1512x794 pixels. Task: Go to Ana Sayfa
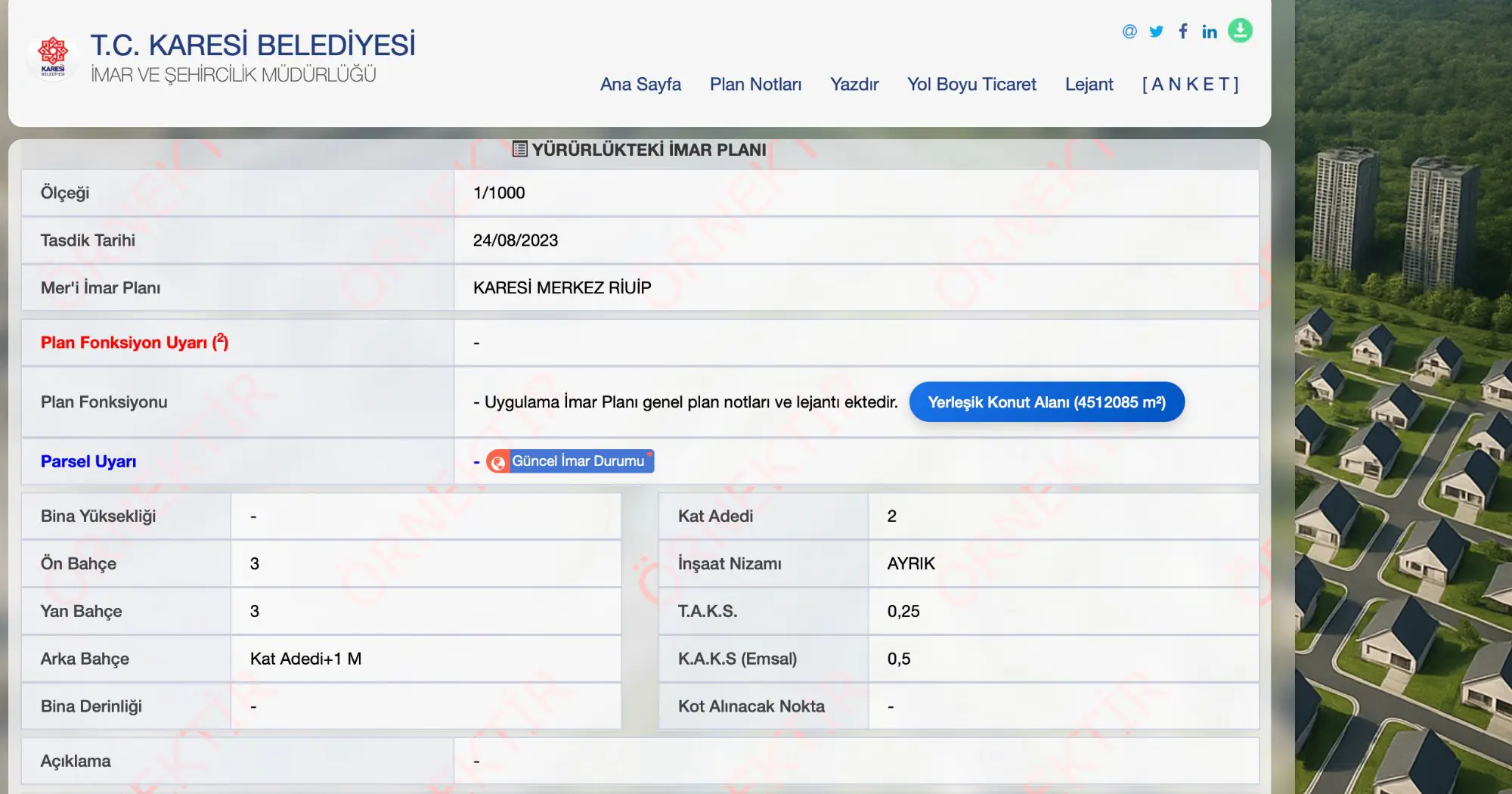pyautogui.click(x=640, y=84)
